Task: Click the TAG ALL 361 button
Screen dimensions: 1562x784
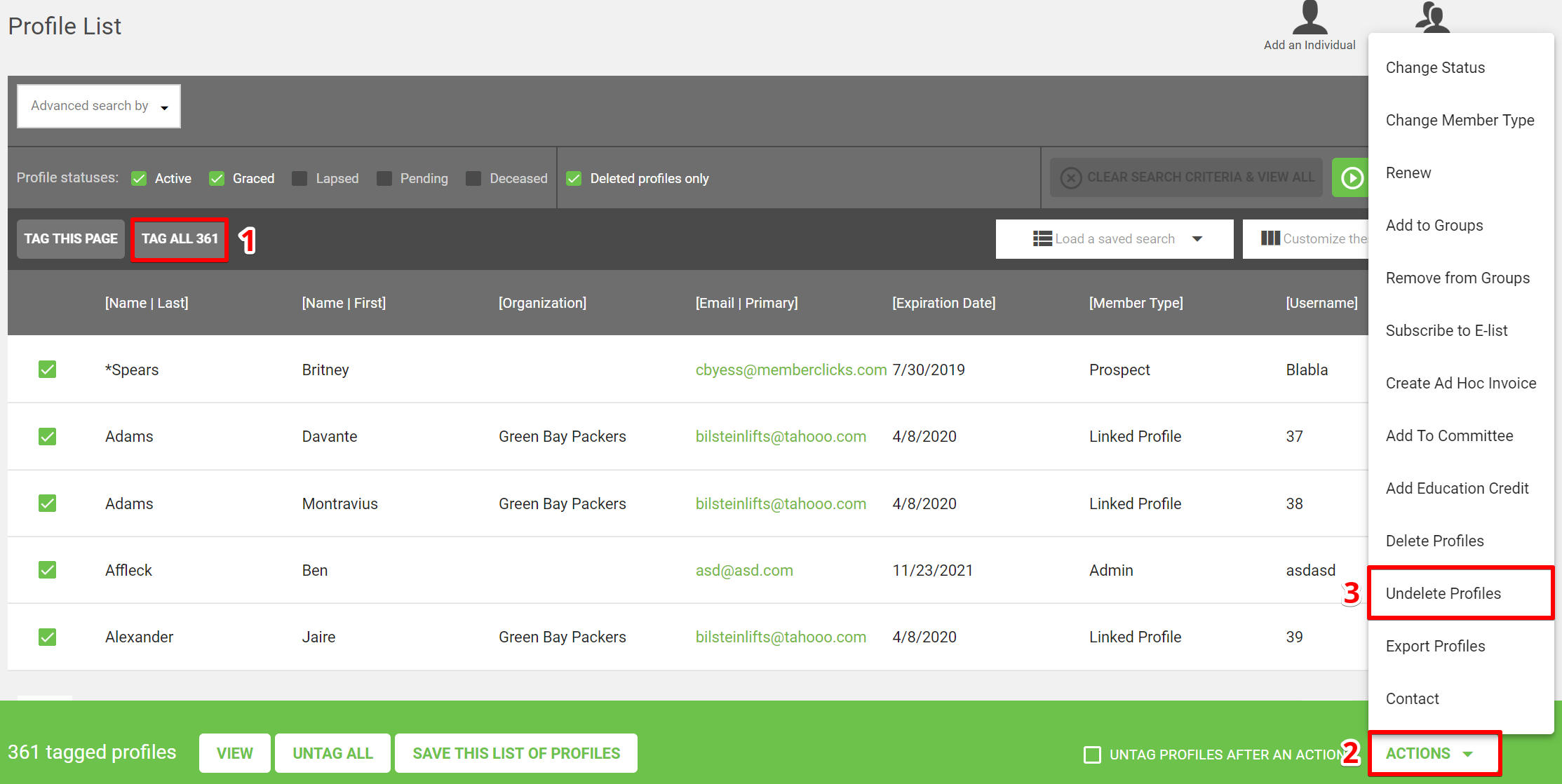Action: click(180, 239)
